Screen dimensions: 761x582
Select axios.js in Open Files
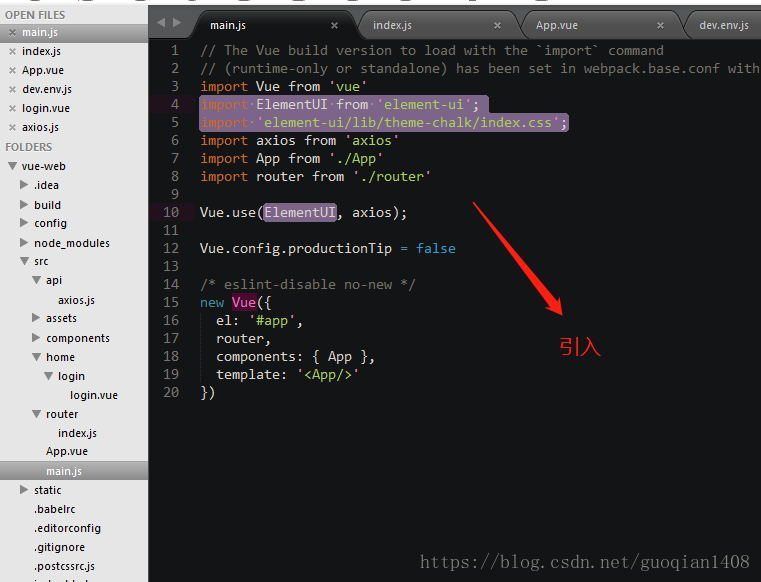pos(40,127)
